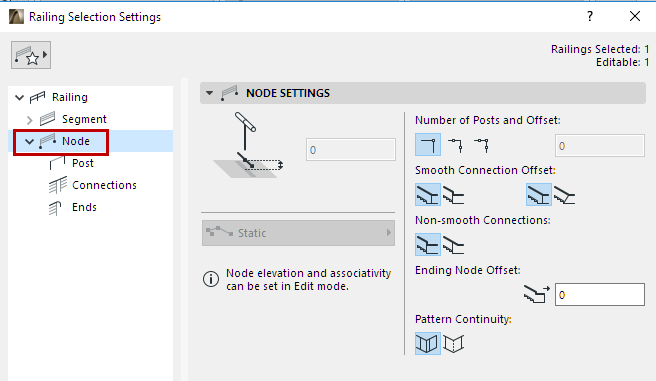Open dialog help with question mark
Image resolution: width=656 pixels, height=381 pixels.
coord(590,16)
